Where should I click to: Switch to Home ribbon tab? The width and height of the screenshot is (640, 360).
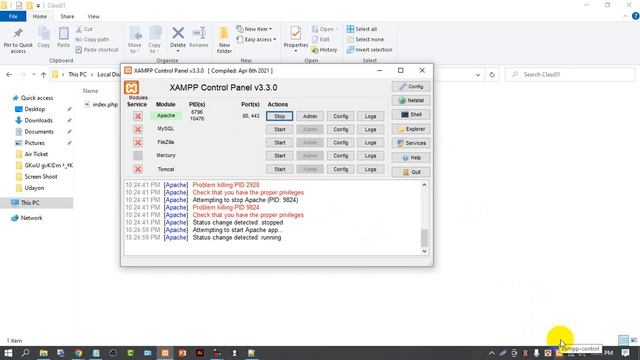40,16
